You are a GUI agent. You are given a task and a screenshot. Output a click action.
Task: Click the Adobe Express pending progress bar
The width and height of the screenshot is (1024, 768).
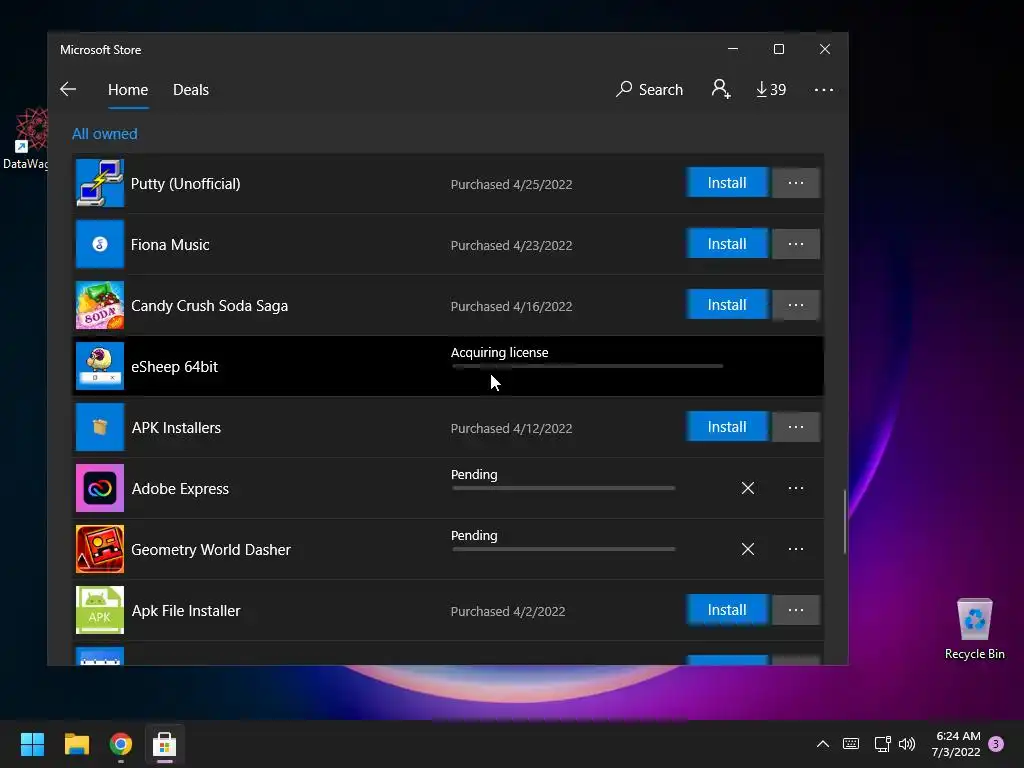coord(564,488)
